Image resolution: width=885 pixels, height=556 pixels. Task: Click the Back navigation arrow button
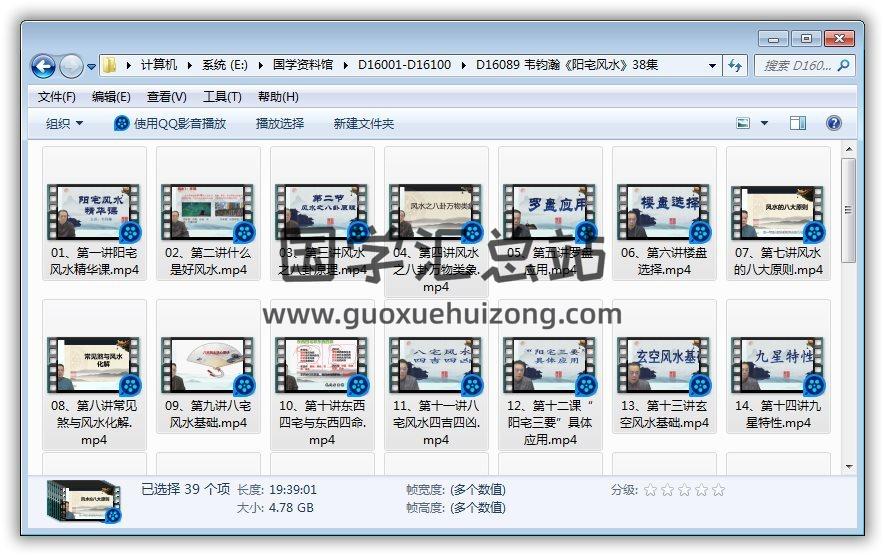43,66
